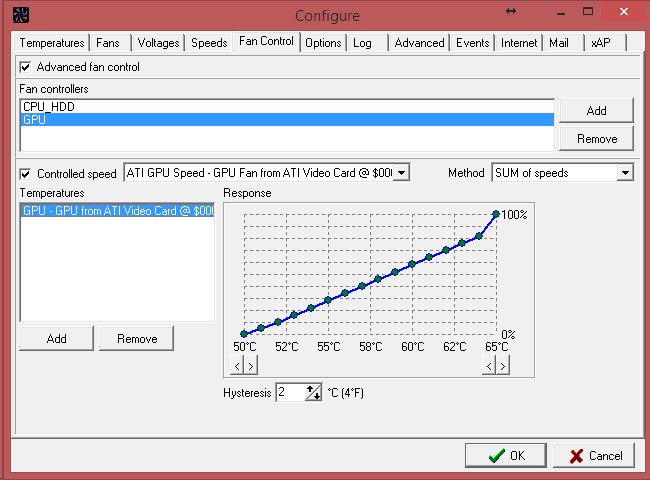Disable the Controlled speed checkbox

26,173
